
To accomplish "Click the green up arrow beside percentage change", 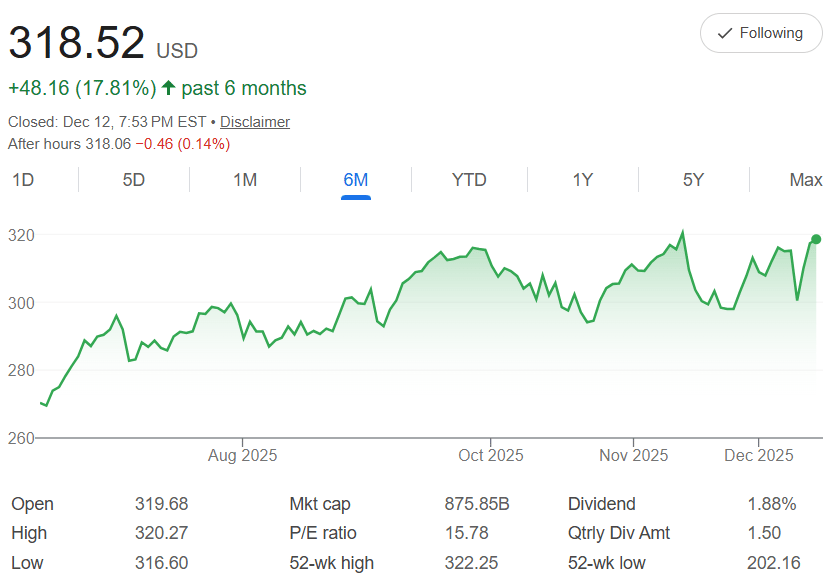I will 168,89.
